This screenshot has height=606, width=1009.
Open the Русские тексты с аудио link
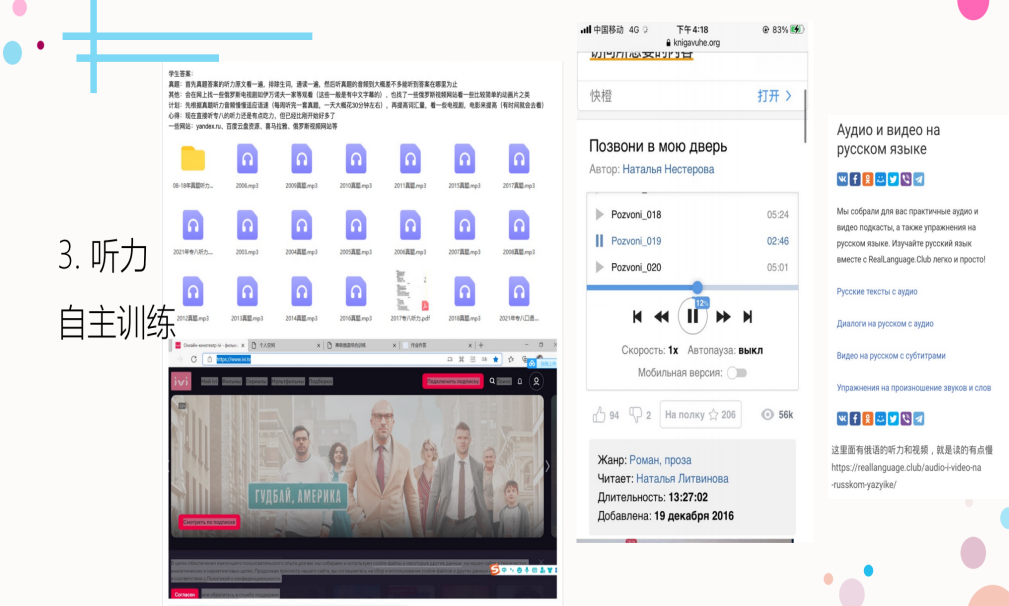(x=877, y=292)
